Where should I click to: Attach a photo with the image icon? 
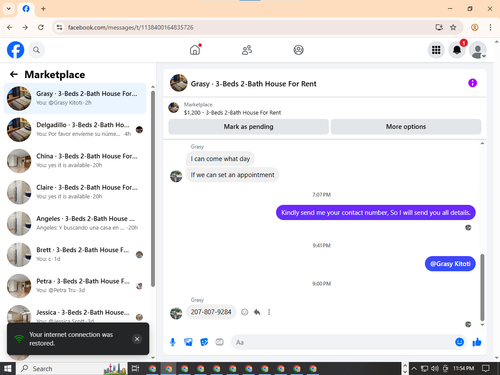188,342
